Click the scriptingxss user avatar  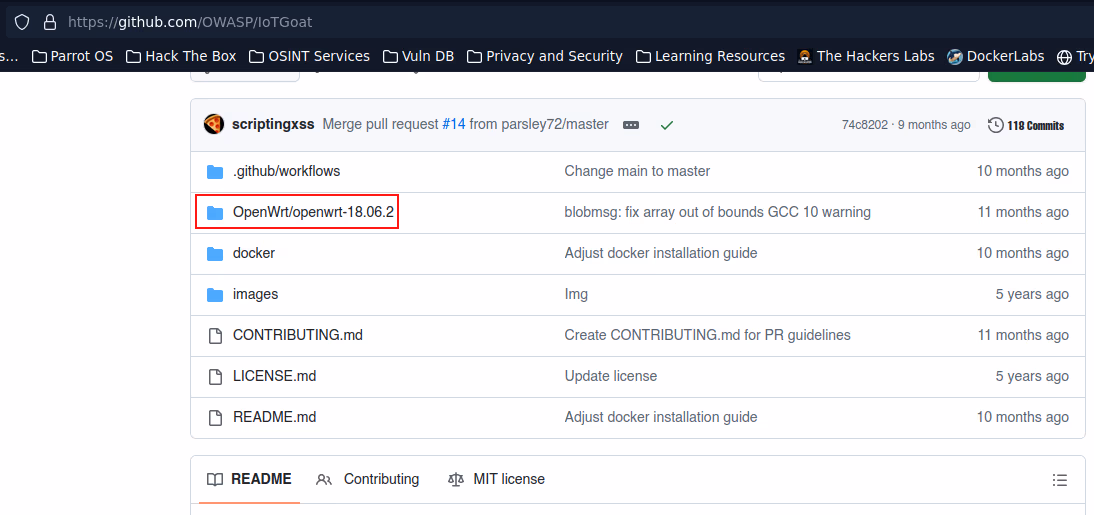[x=214, y=124]
